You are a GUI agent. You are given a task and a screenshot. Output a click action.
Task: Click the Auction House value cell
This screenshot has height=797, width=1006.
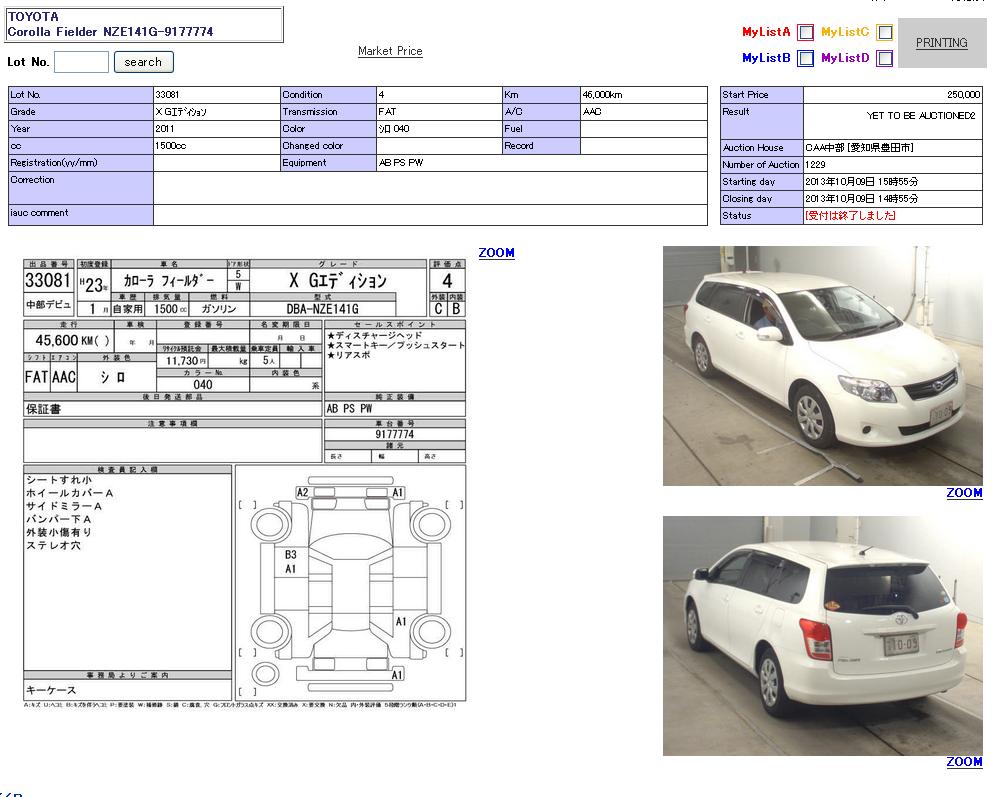pyautogui.click(x=892, y=148)
